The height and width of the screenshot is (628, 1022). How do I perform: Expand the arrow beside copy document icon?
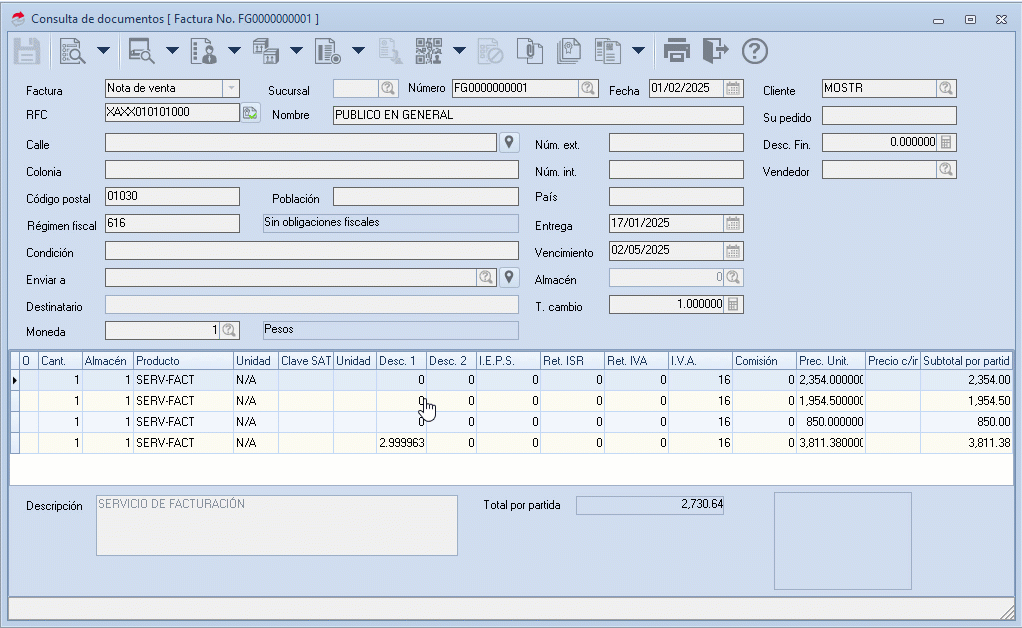639,51
